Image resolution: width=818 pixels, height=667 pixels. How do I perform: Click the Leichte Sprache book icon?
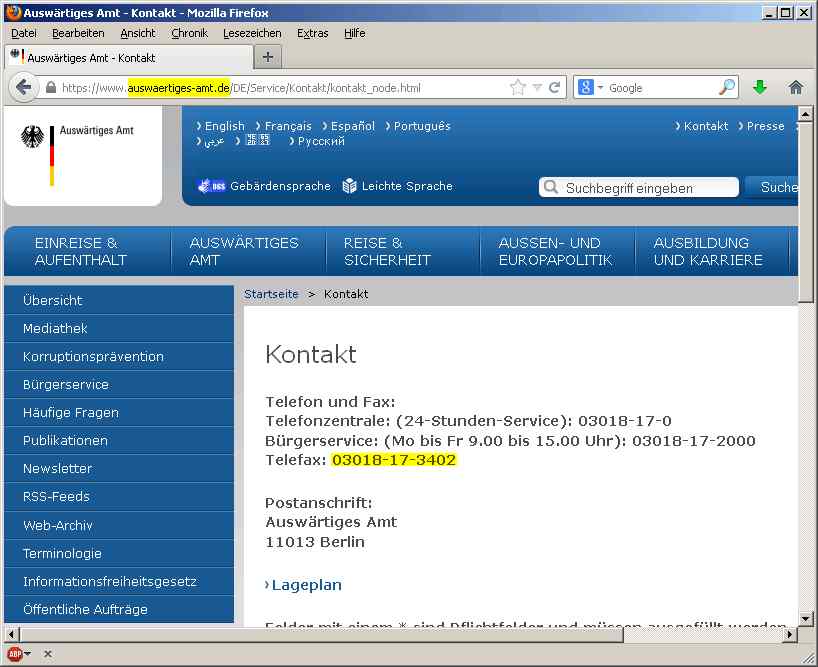coord(349,186)
